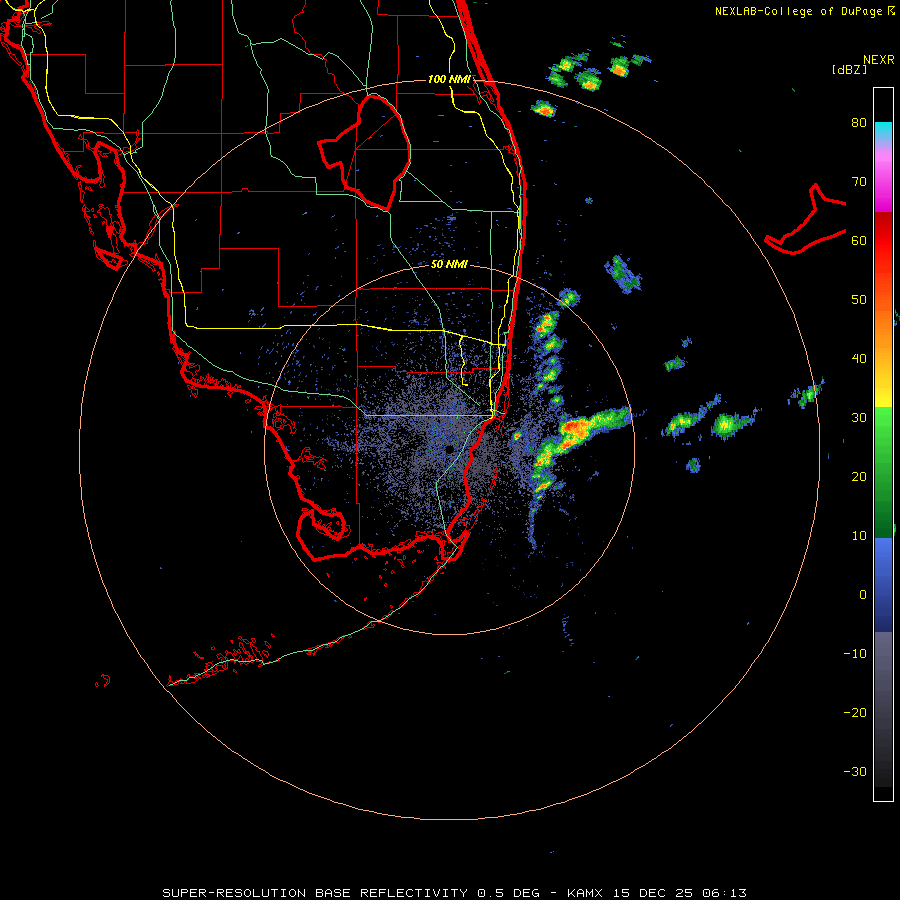Click the 'SUPER-RESOLUTION BASE REFLECTIVITY 0.5 DEG' caption
The image size is (900, 900).
click(351, 893)
